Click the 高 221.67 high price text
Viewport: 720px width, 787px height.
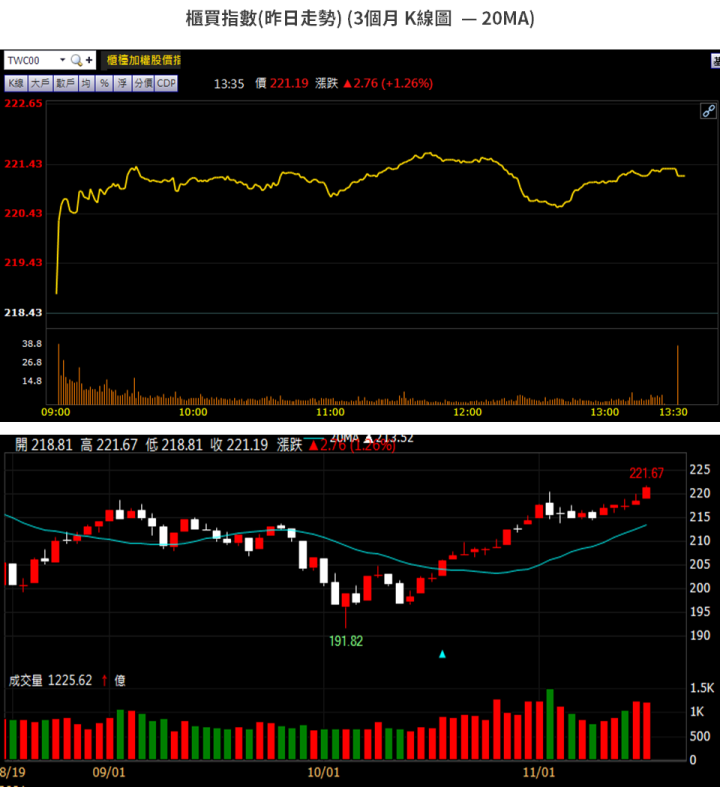(109, 445)
